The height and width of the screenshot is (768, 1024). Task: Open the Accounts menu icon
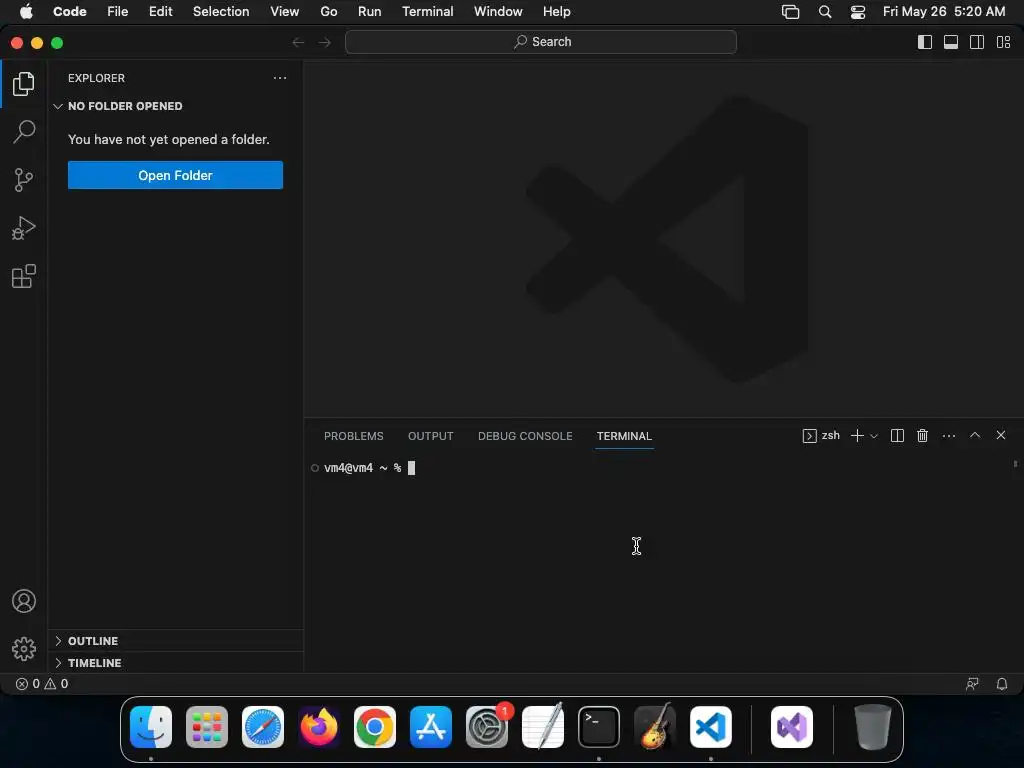click(24, 601)
